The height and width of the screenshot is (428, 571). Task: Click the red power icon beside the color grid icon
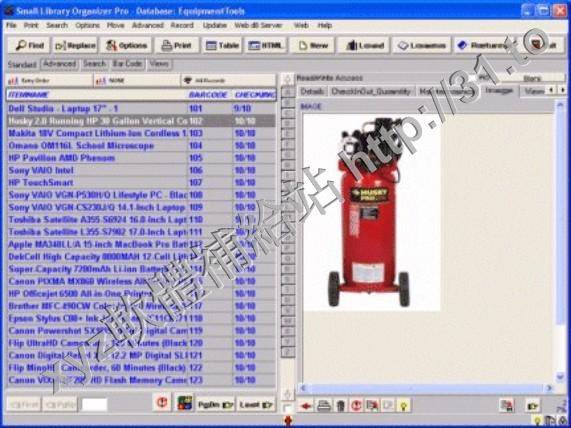(162, 403)
